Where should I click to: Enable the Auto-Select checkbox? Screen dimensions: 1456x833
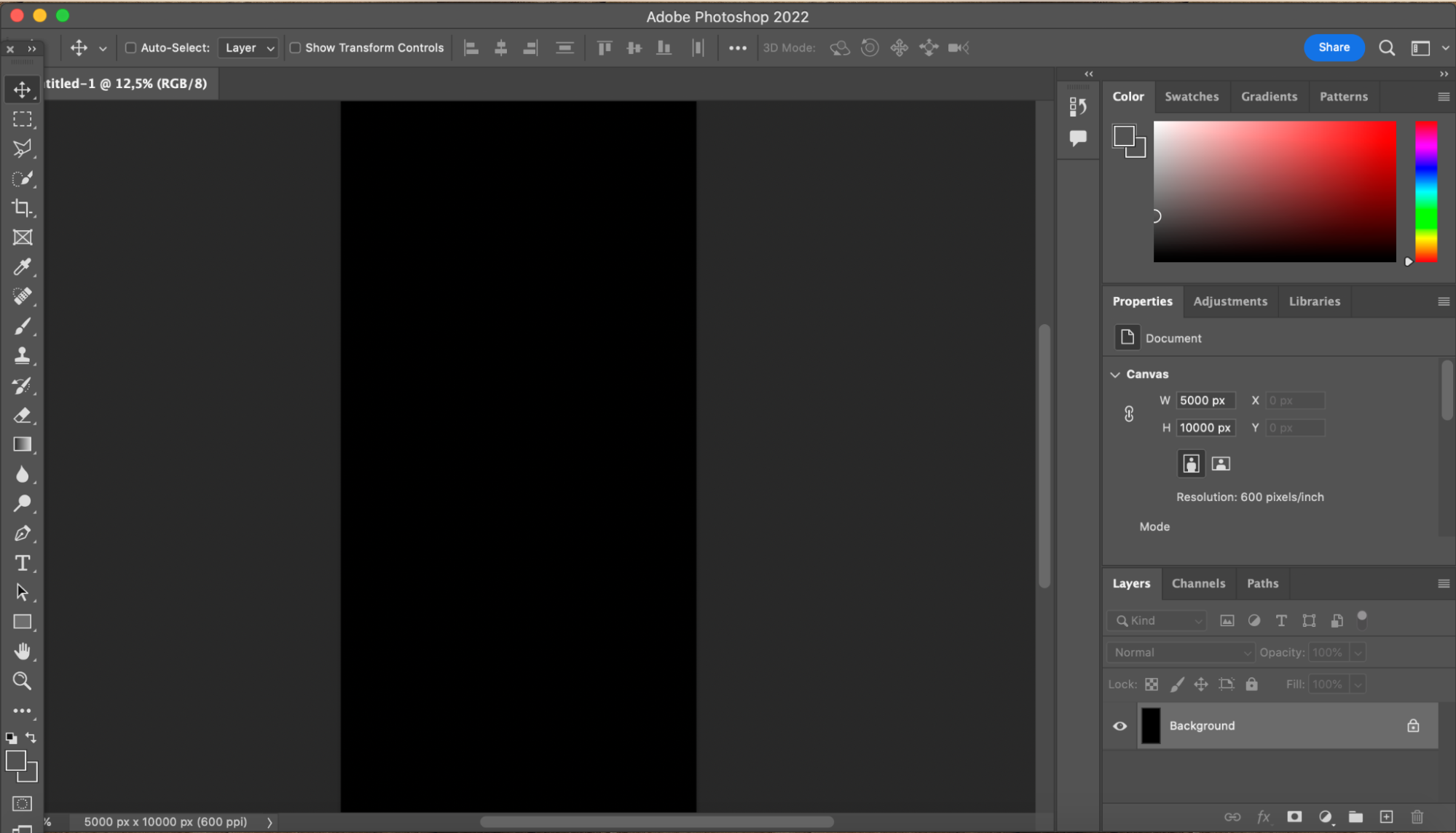click(131, 48)
